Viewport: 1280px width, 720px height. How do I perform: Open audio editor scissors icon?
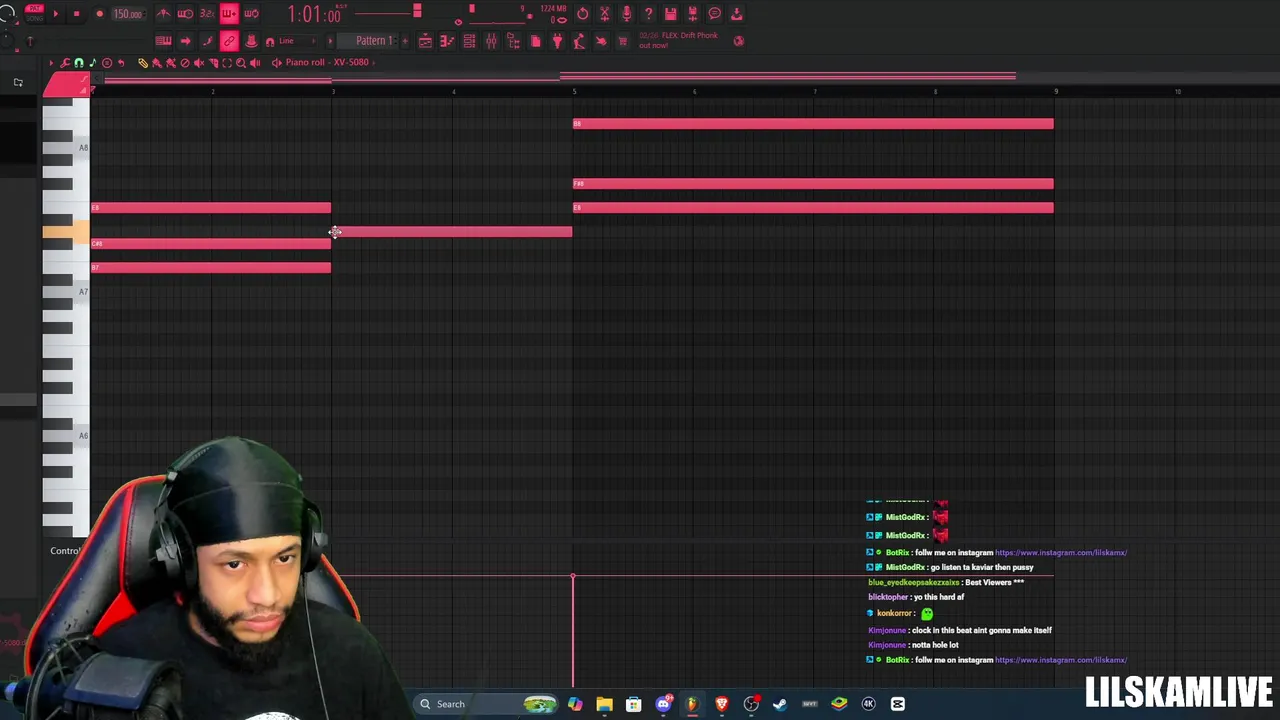point(605,14)
